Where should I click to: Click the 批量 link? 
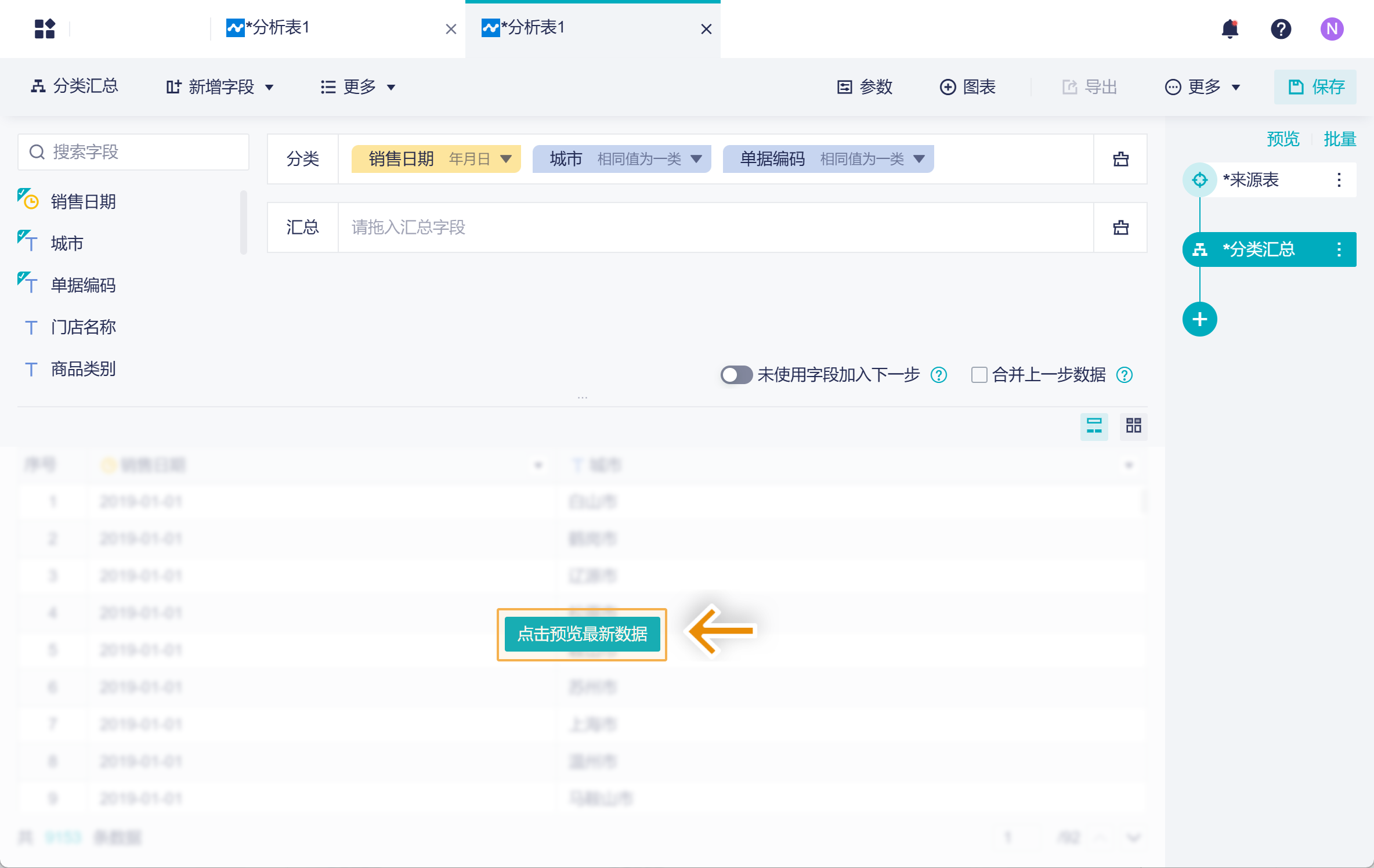point(1340,139)
